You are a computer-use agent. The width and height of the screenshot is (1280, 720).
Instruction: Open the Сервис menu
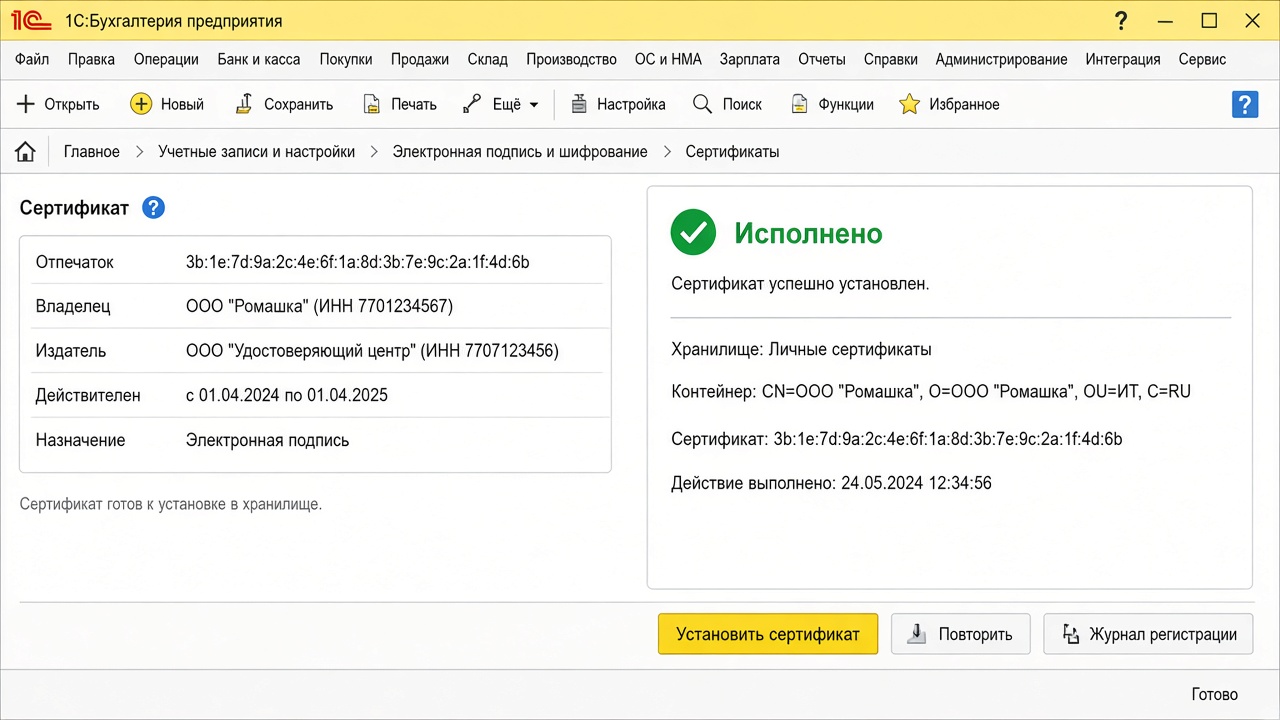1202,59
